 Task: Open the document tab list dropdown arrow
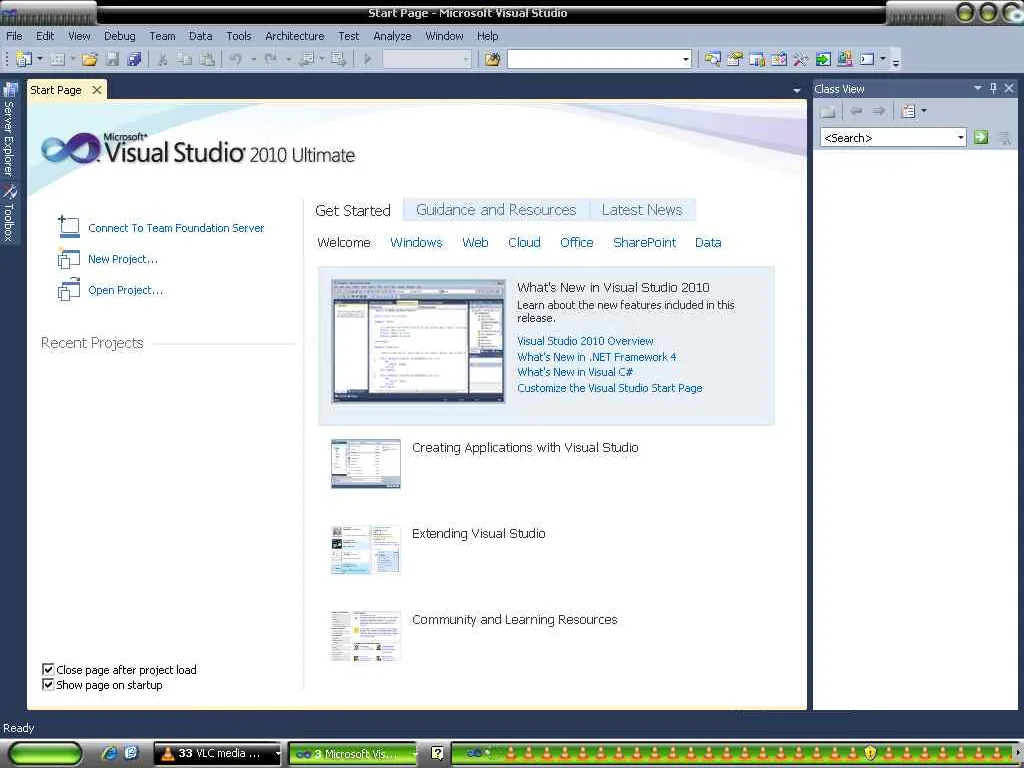797,90
